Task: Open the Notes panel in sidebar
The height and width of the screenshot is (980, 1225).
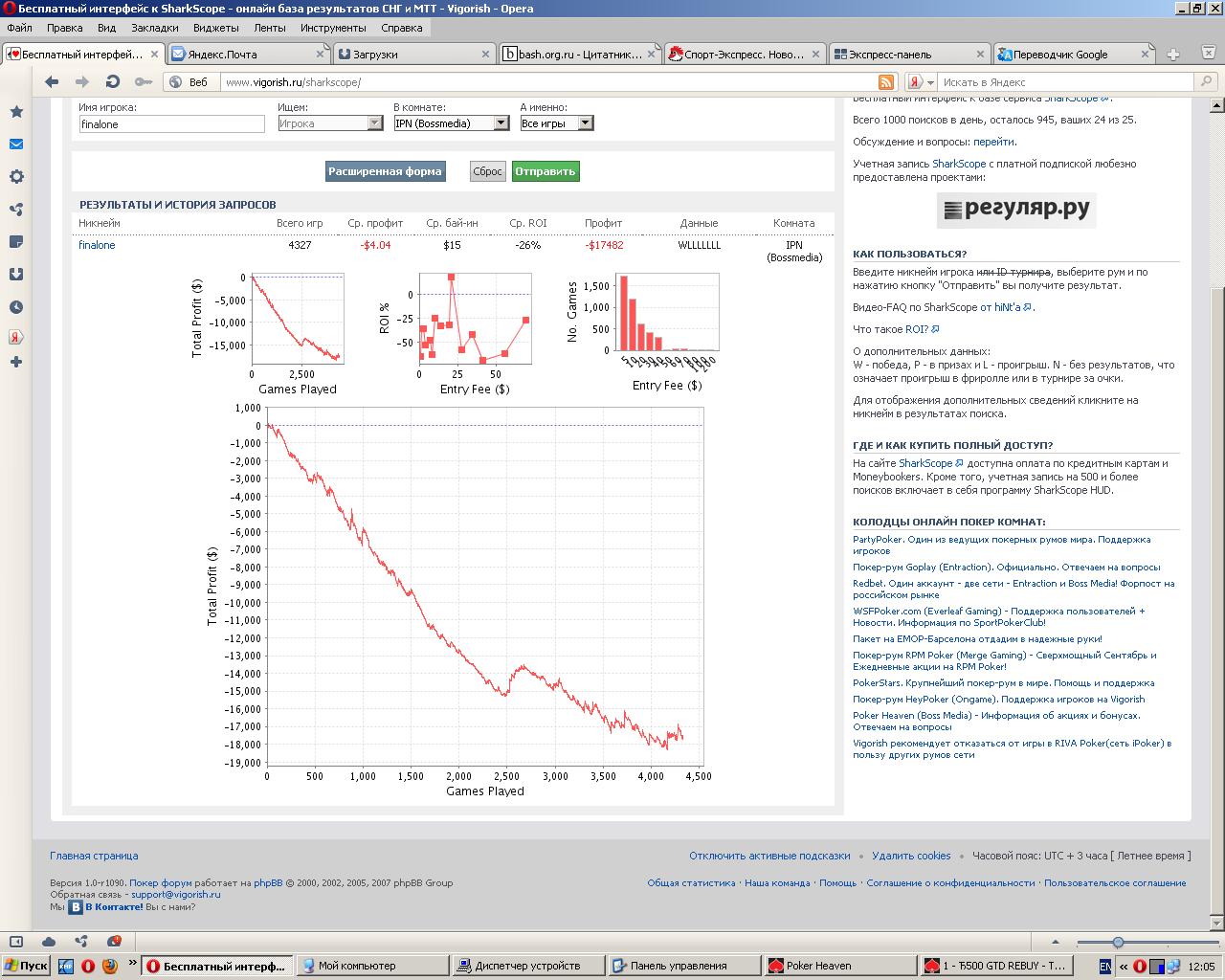Action: click(x=16, y=242)
